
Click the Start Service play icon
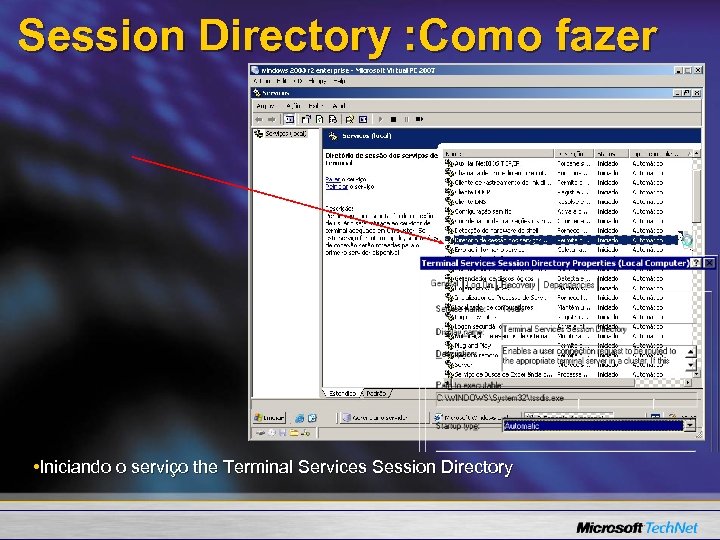[380, 119]
